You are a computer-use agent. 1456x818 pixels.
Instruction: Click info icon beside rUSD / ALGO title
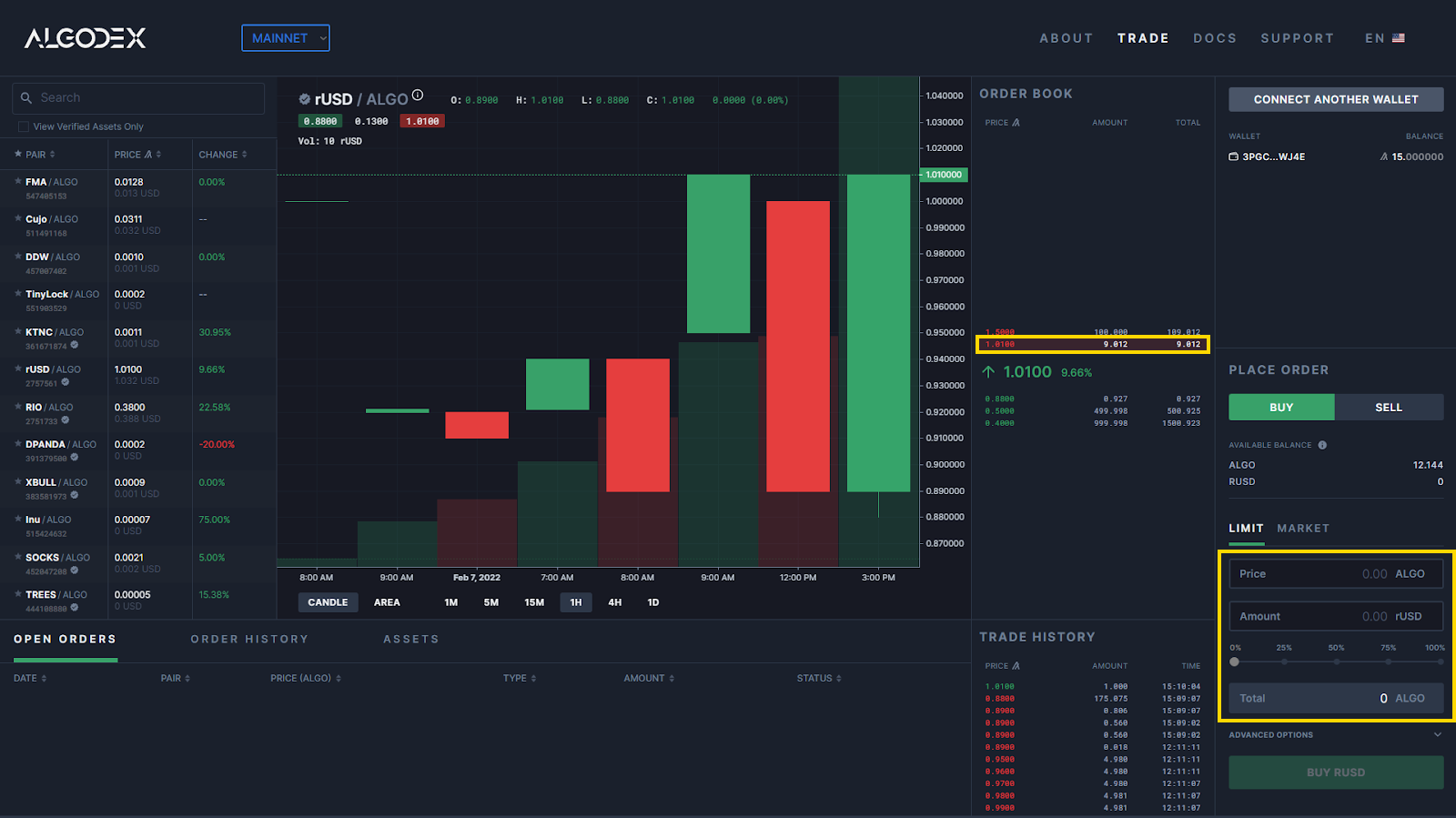click(418, 96)
